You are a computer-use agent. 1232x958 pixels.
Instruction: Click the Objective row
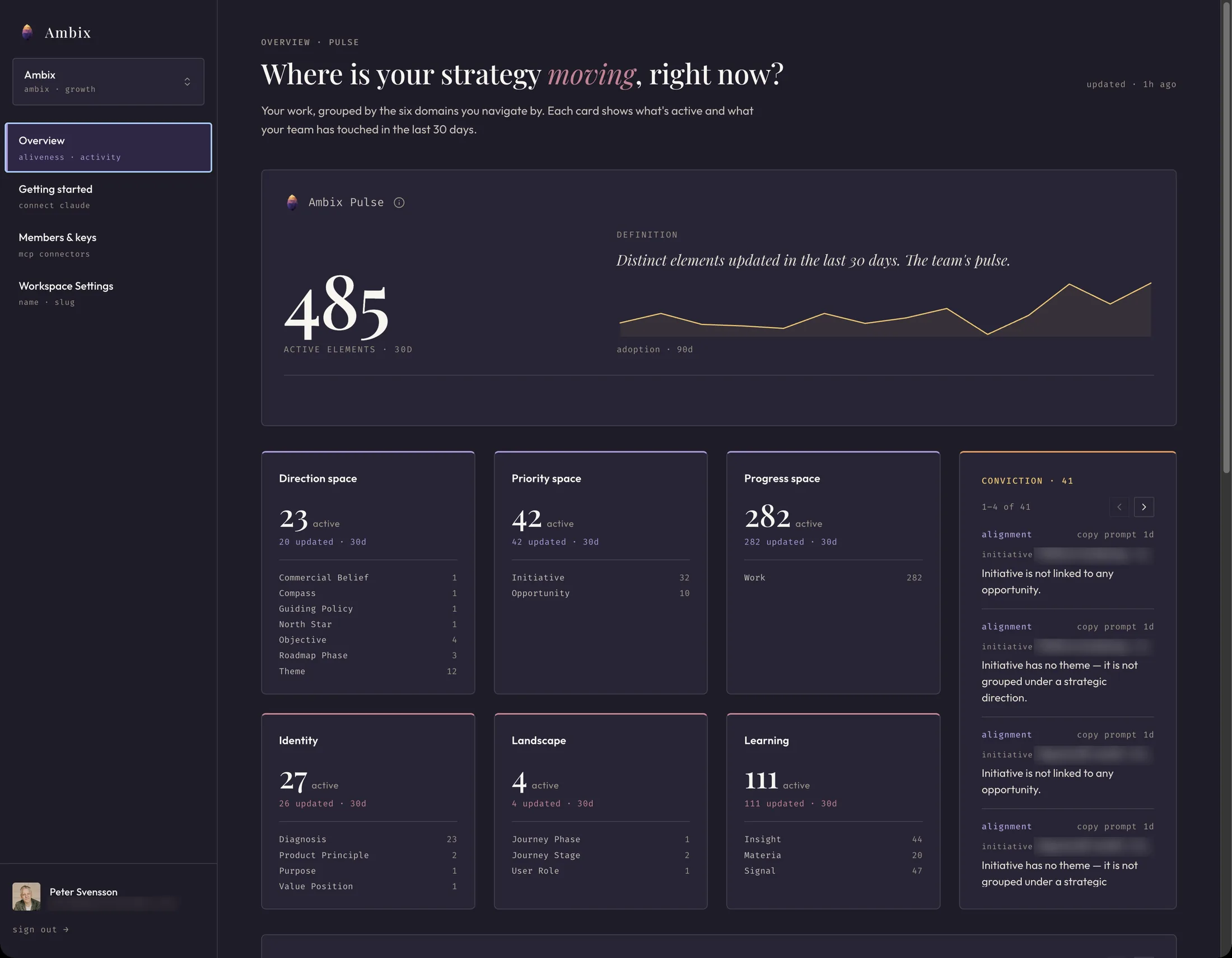368,640
